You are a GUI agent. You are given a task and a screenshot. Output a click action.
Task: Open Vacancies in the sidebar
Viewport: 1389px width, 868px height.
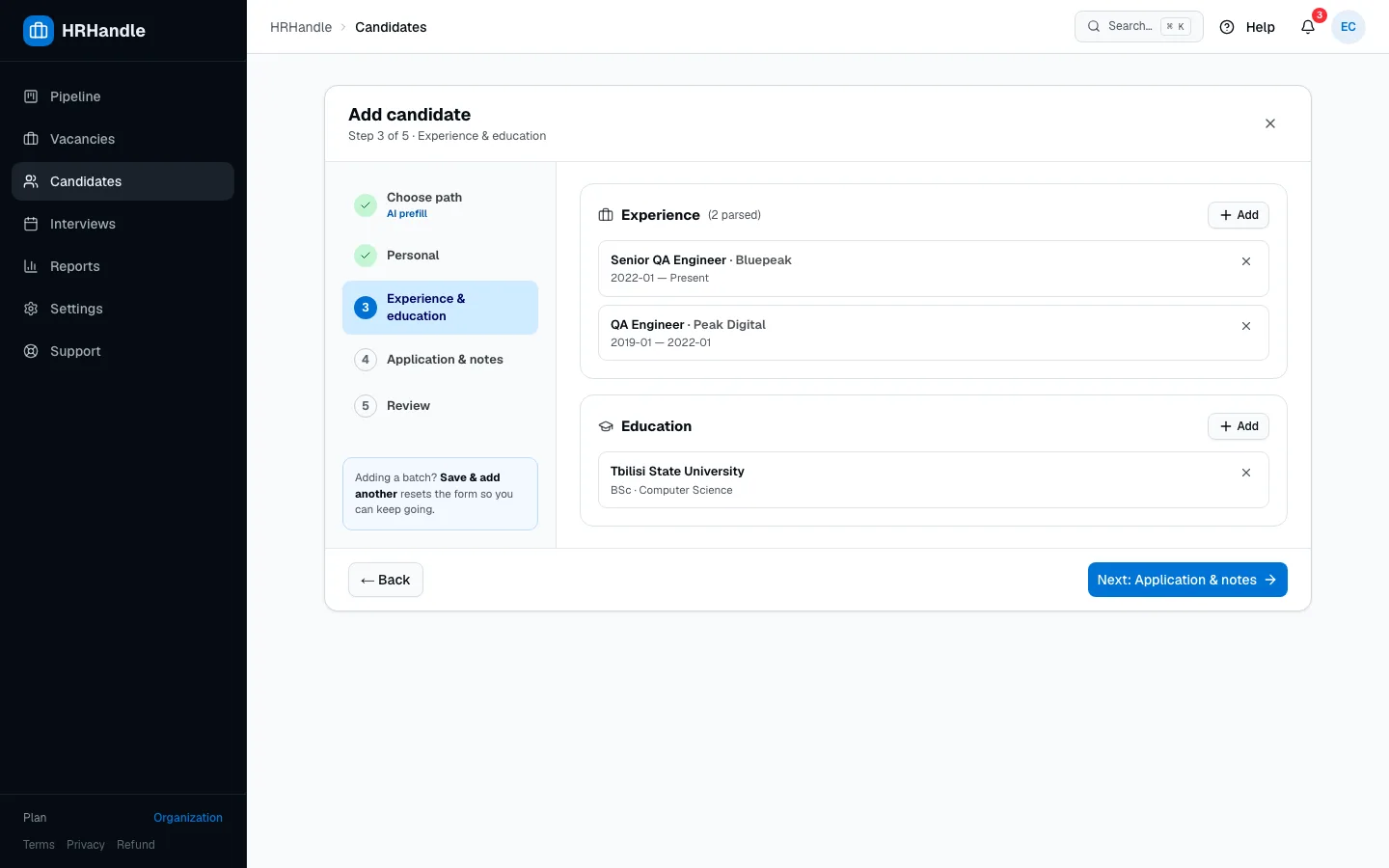point(123,139)
